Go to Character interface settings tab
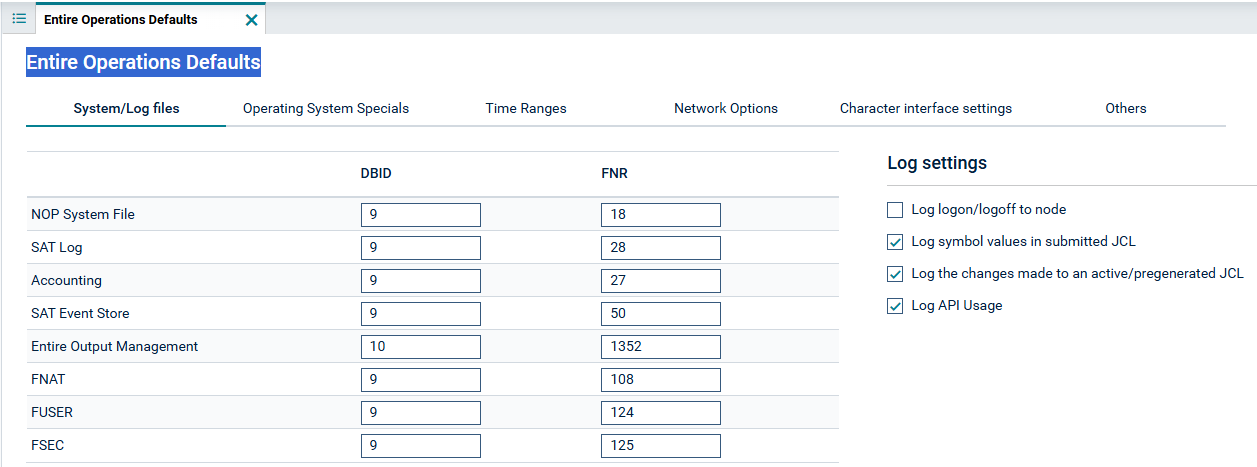This screenshot has width=1257, height=467. (x=926, y=108)
